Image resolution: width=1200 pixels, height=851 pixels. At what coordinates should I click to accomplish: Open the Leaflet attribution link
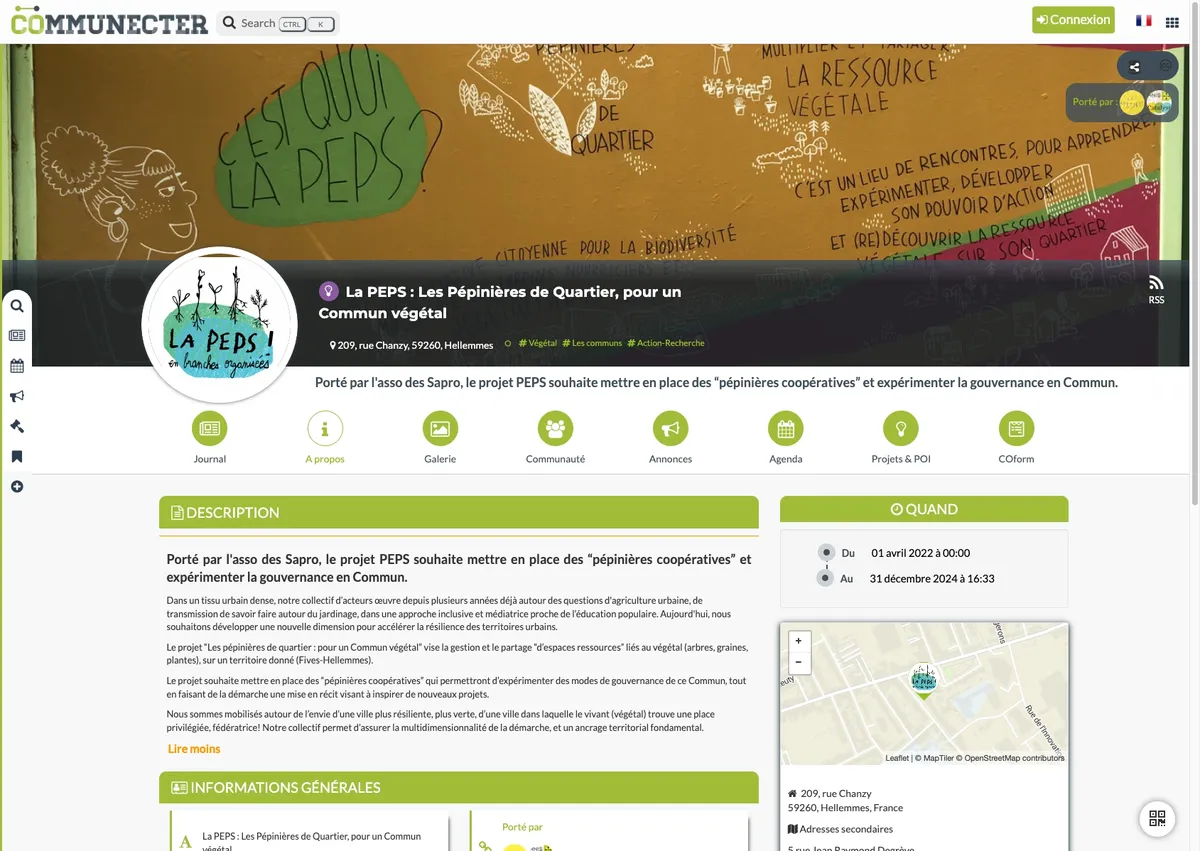coord(897,758)
